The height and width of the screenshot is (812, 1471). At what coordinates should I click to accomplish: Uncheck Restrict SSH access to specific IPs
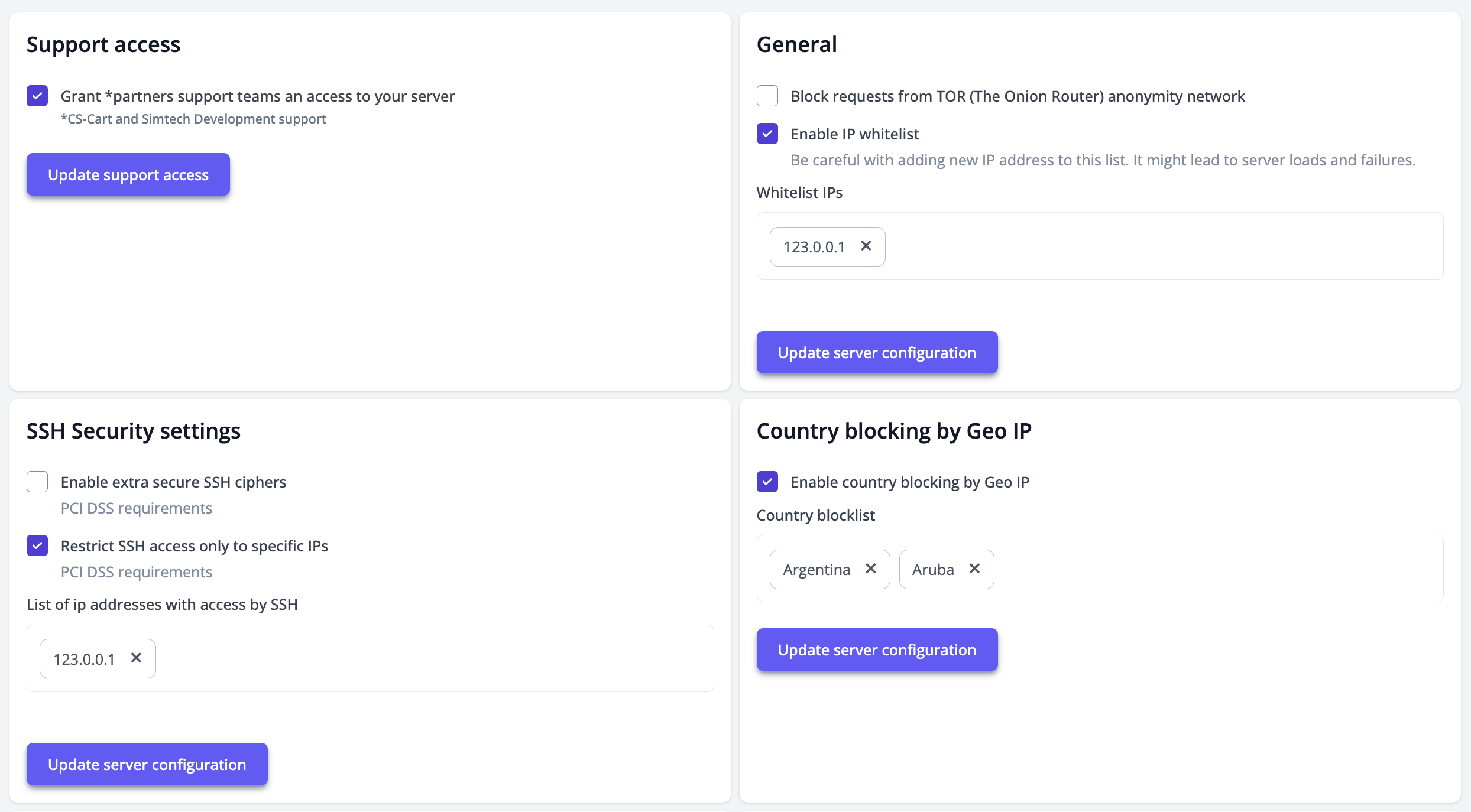pos(37,545)
